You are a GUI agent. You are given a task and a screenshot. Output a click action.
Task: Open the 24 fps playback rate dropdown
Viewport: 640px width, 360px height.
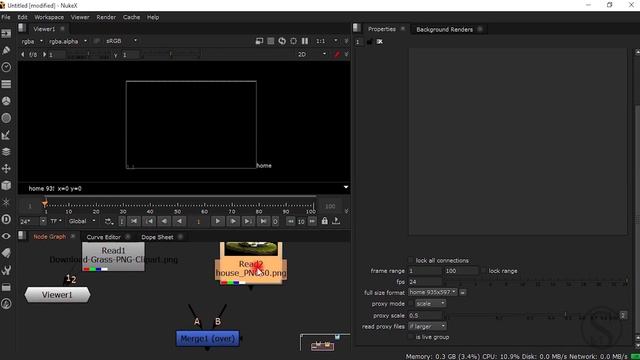point(43,221)
